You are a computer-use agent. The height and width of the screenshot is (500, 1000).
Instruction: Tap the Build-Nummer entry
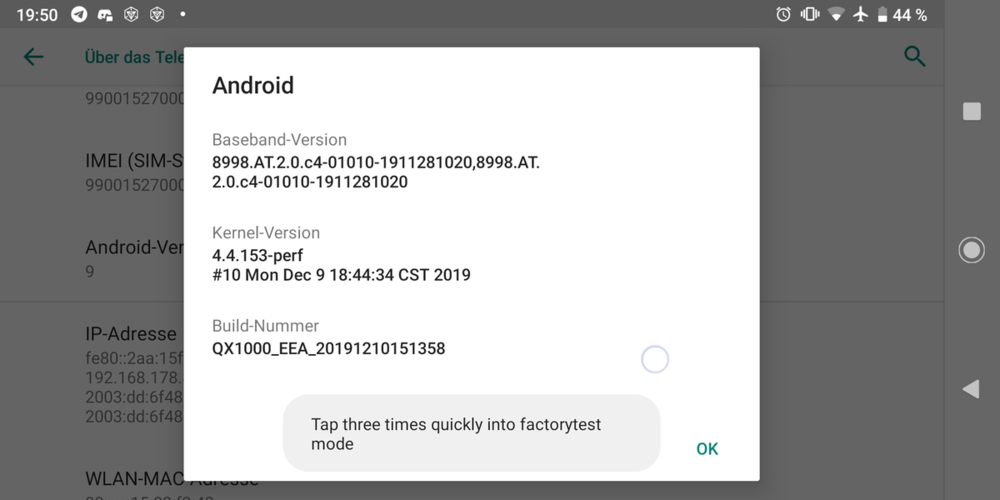point(329,338)
